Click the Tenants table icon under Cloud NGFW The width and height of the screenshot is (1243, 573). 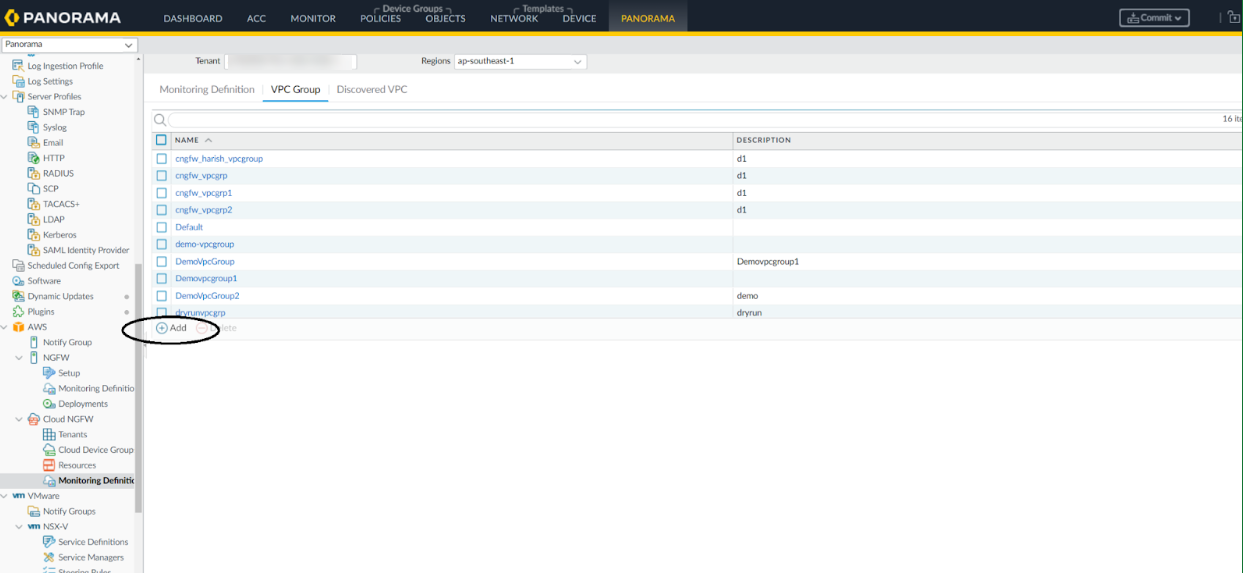click(x=49, y=434)
